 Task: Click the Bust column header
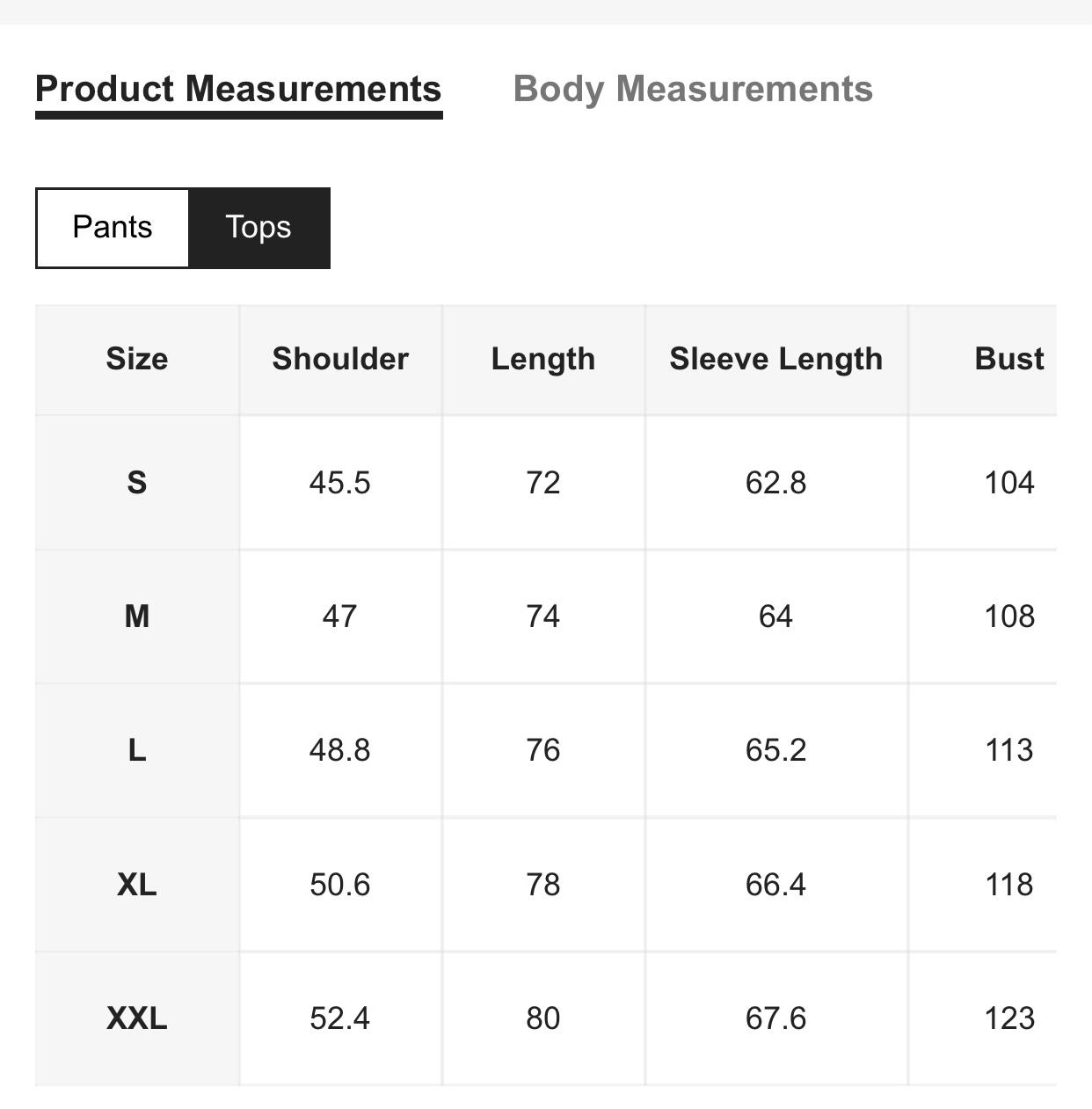tap(1008, 360)
